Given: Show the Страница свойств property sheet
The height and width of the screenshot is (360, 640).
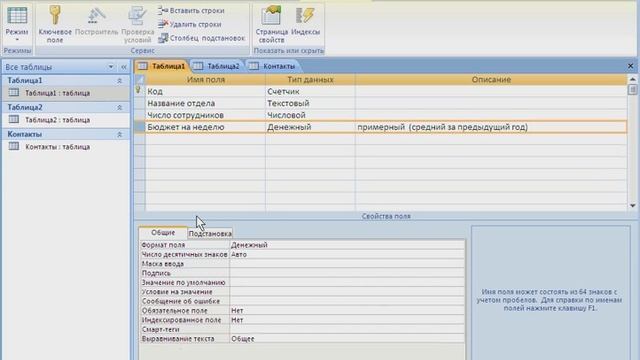Looking at the screenshot, I should point(271,24).
